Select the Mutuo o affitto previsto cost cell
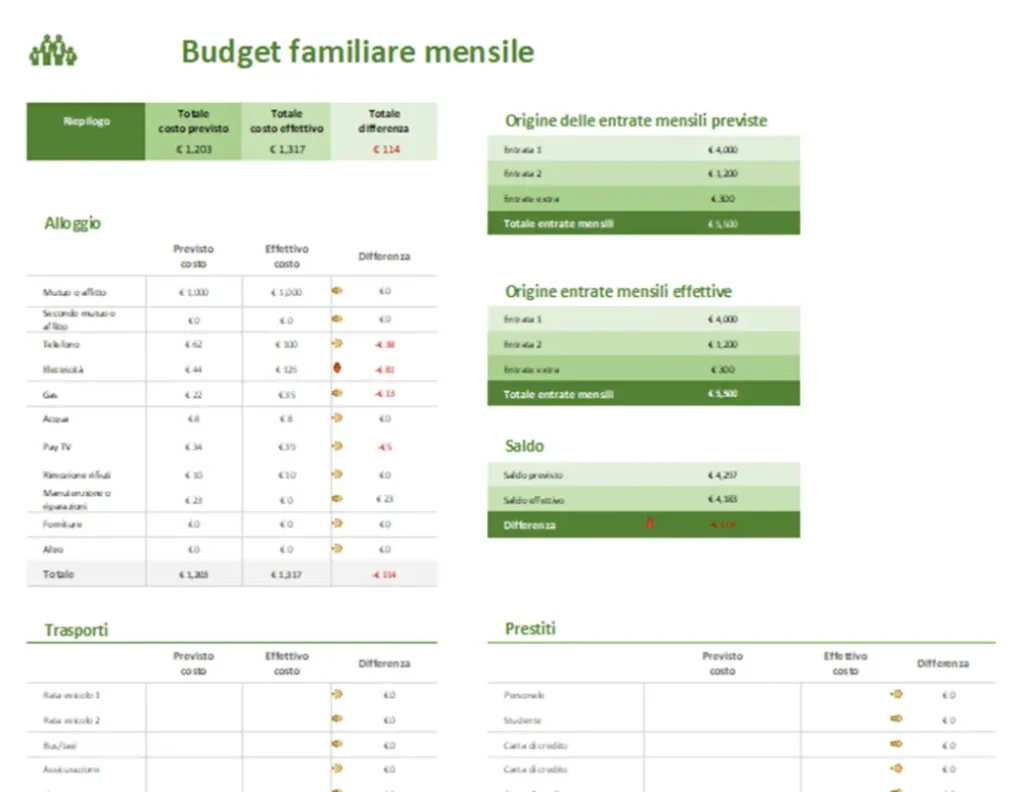Image resolution: width=1024 pixels, height=792 pixels. 193,292
